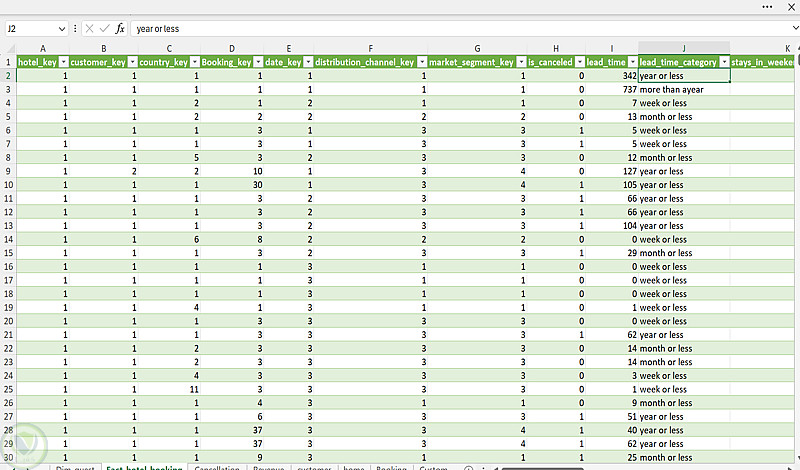
Task: Open the lead_time_category filter dropdown
Action: (724, 62)
